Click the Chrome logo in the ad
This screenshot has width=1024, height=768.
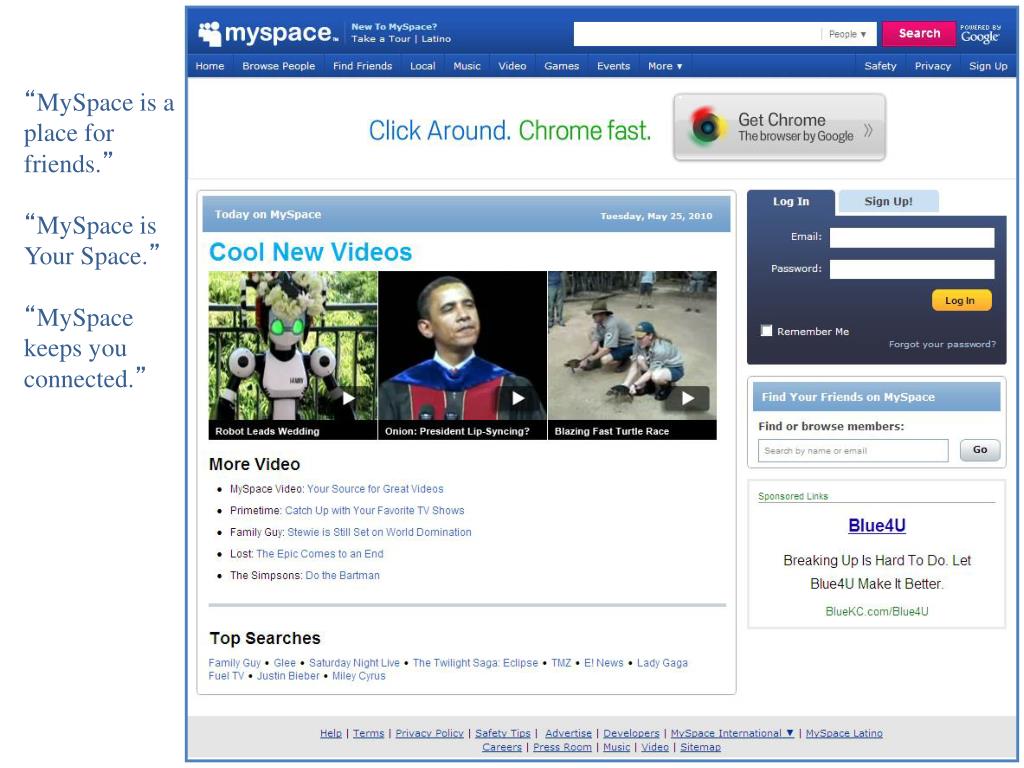[707, 127]
